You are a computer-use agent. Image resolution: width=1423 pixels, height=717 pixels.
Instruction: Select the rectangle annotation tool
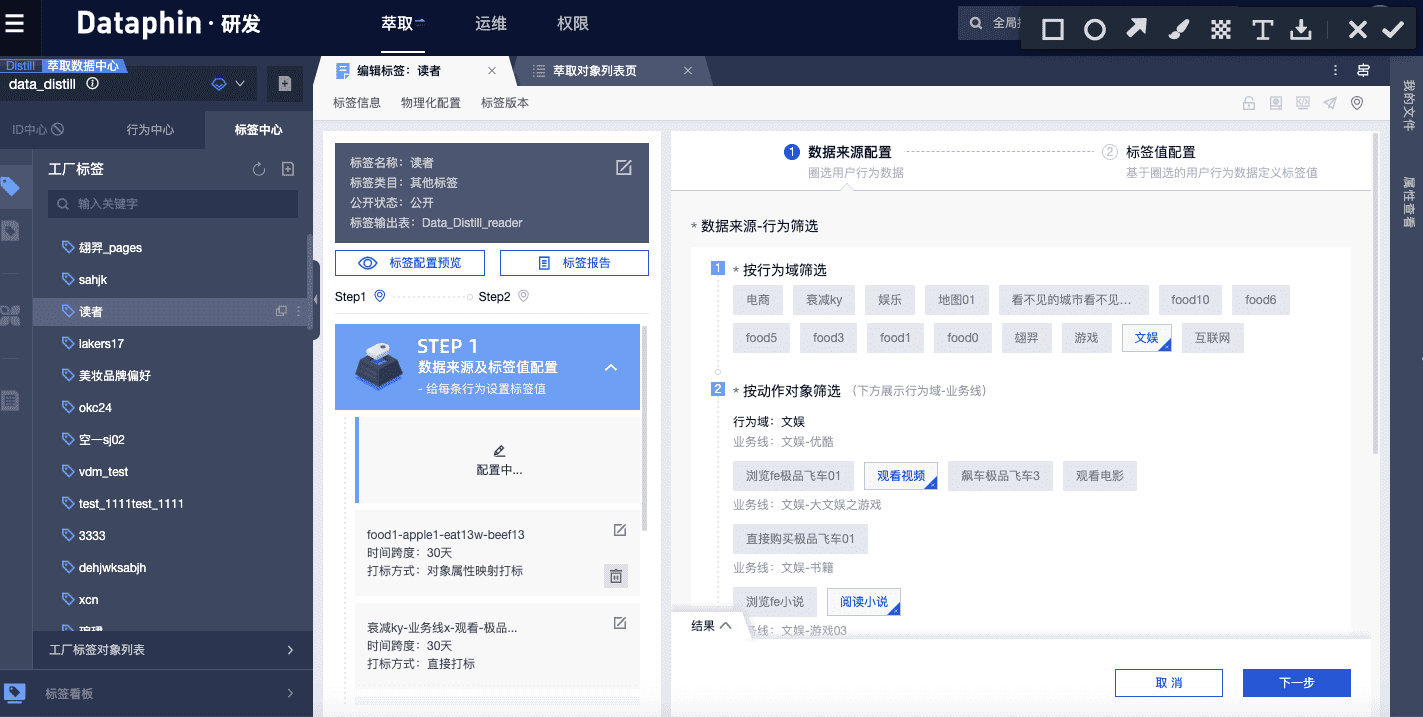[x=1052, y=29]
